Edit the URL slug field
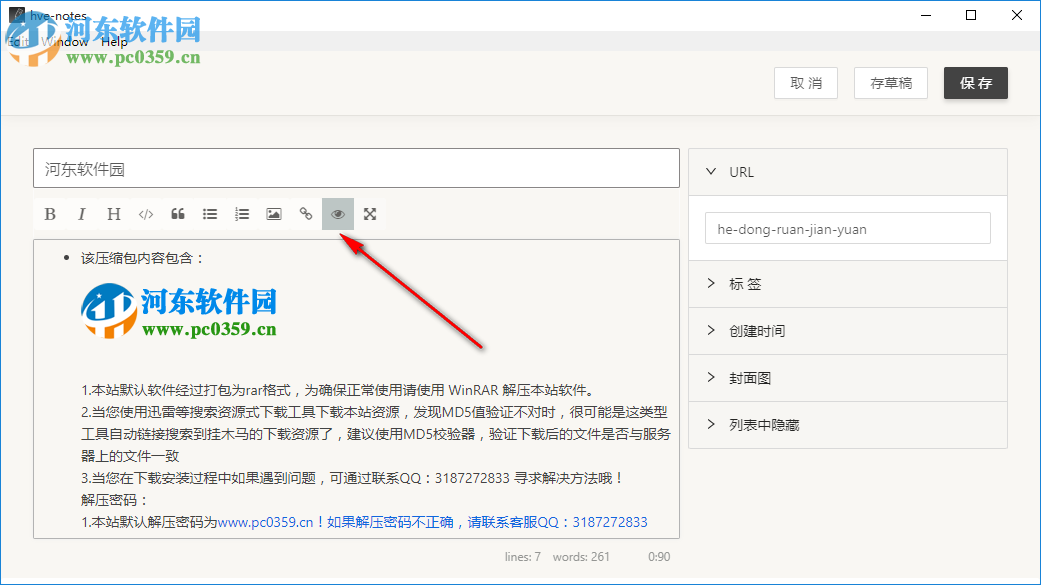Viewport: 1041px width, 585px height. pos(848,228)
